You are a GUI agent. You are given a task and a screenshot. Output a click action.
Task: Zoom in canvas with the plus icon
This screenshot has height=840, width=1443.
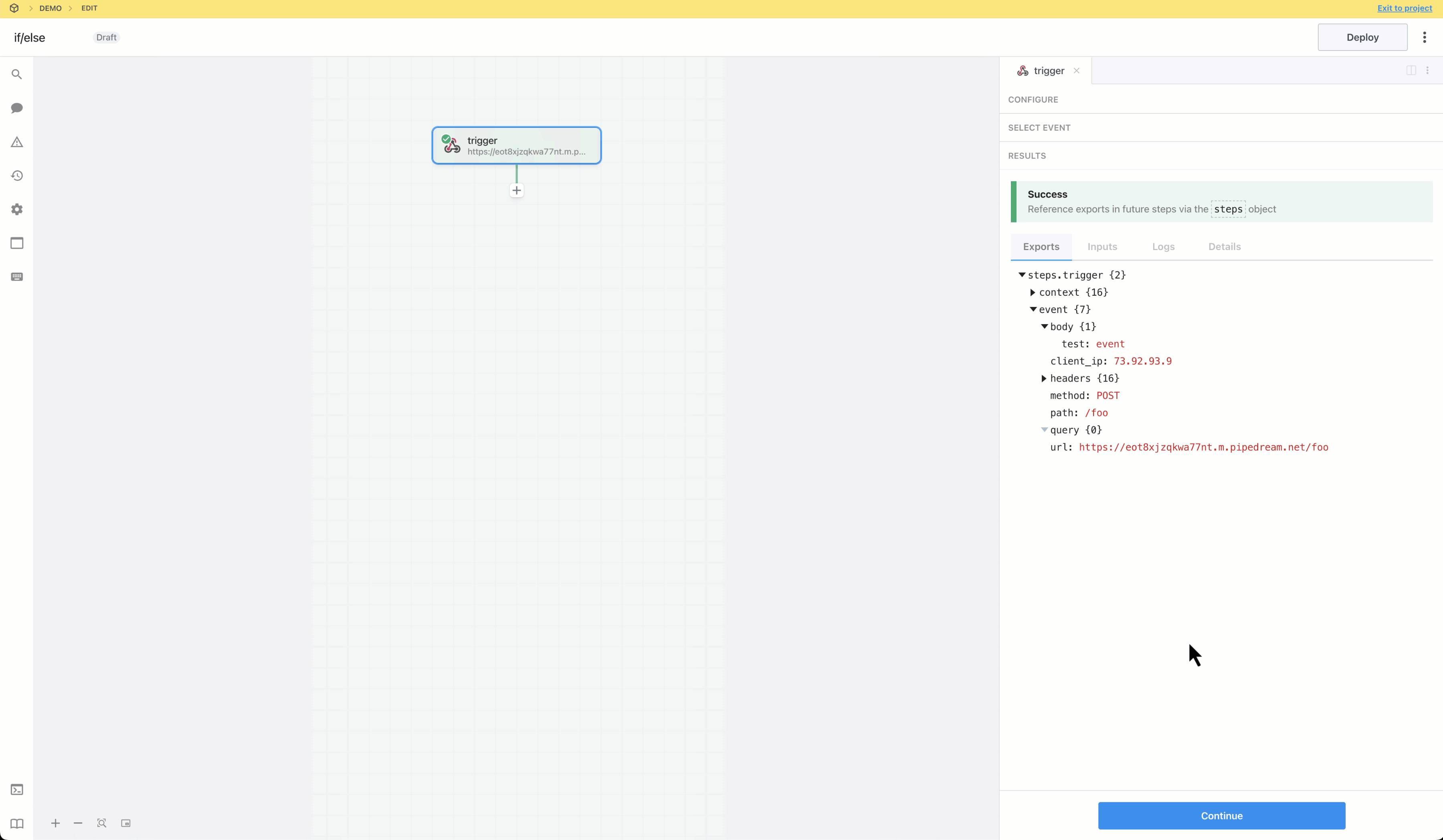click(x=56, y=823)
